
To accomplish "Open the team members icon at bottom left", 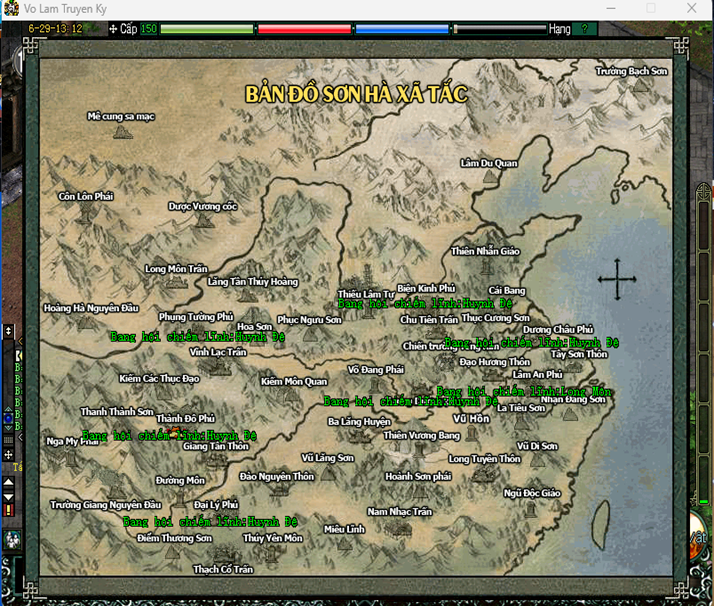I will 11,540.
